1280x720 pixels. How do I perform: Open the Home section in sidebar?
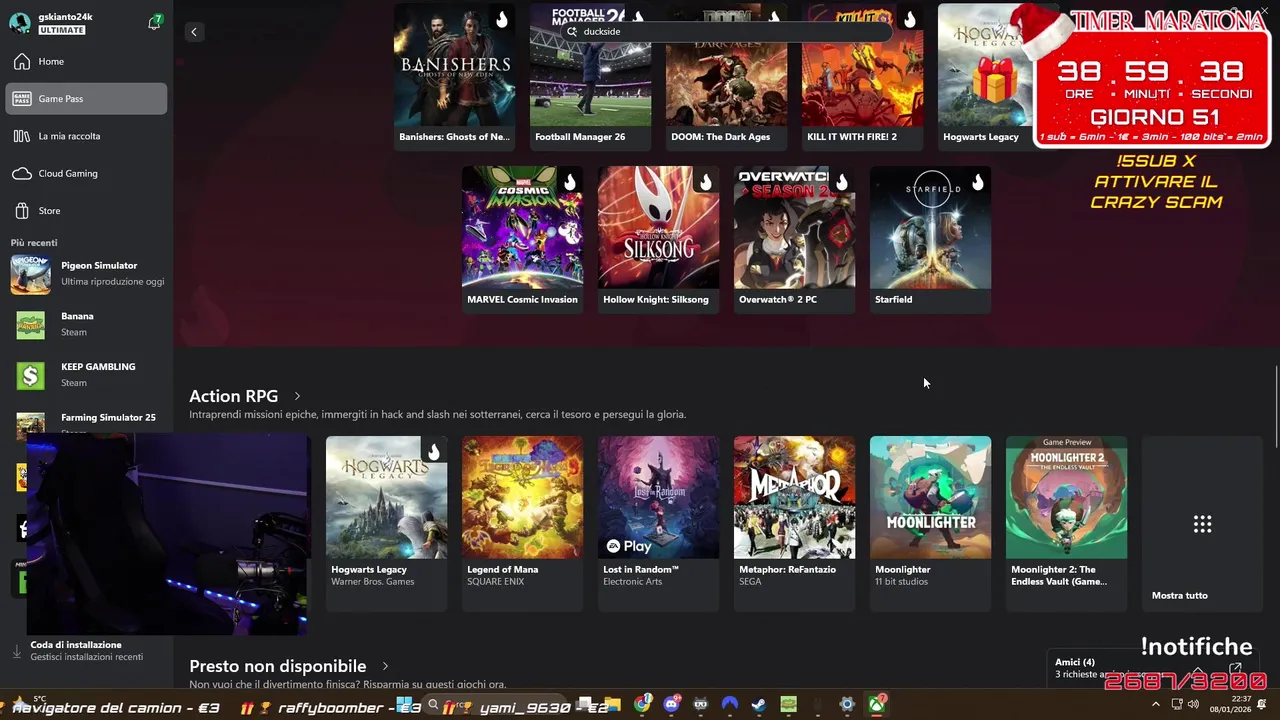coord(86,61)
